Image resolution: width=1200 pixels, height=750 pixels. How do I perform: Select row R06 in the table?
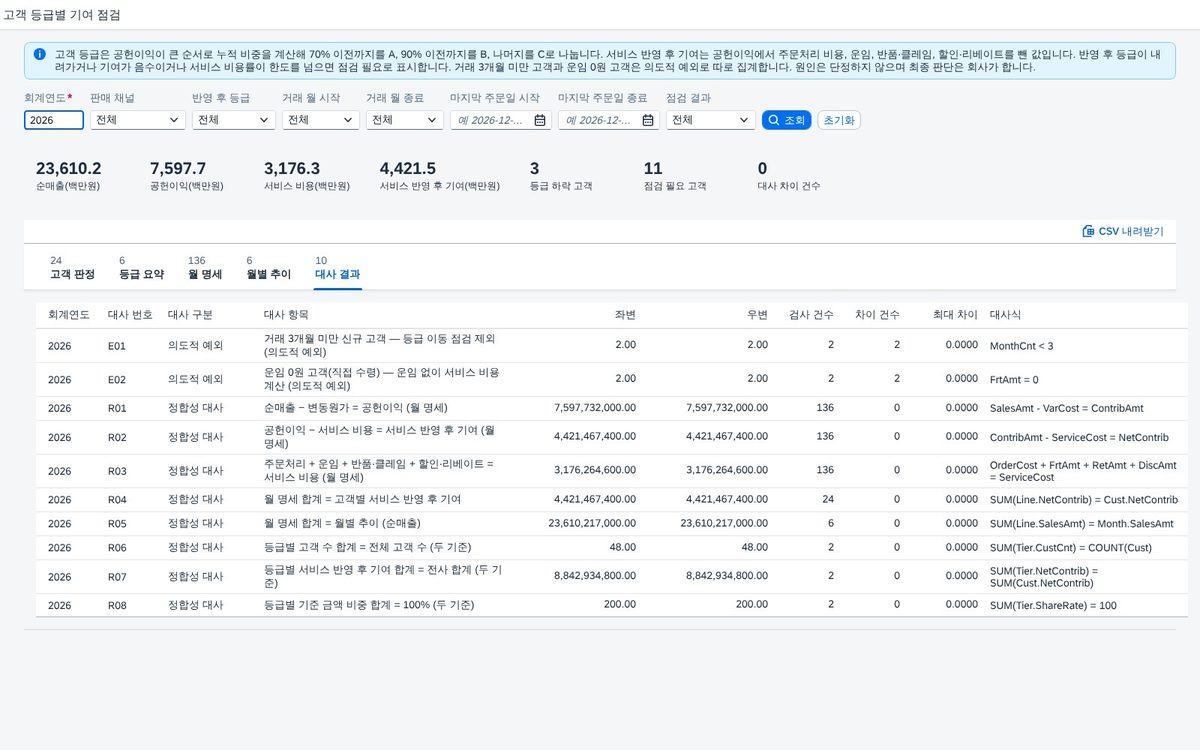(612, 547)
